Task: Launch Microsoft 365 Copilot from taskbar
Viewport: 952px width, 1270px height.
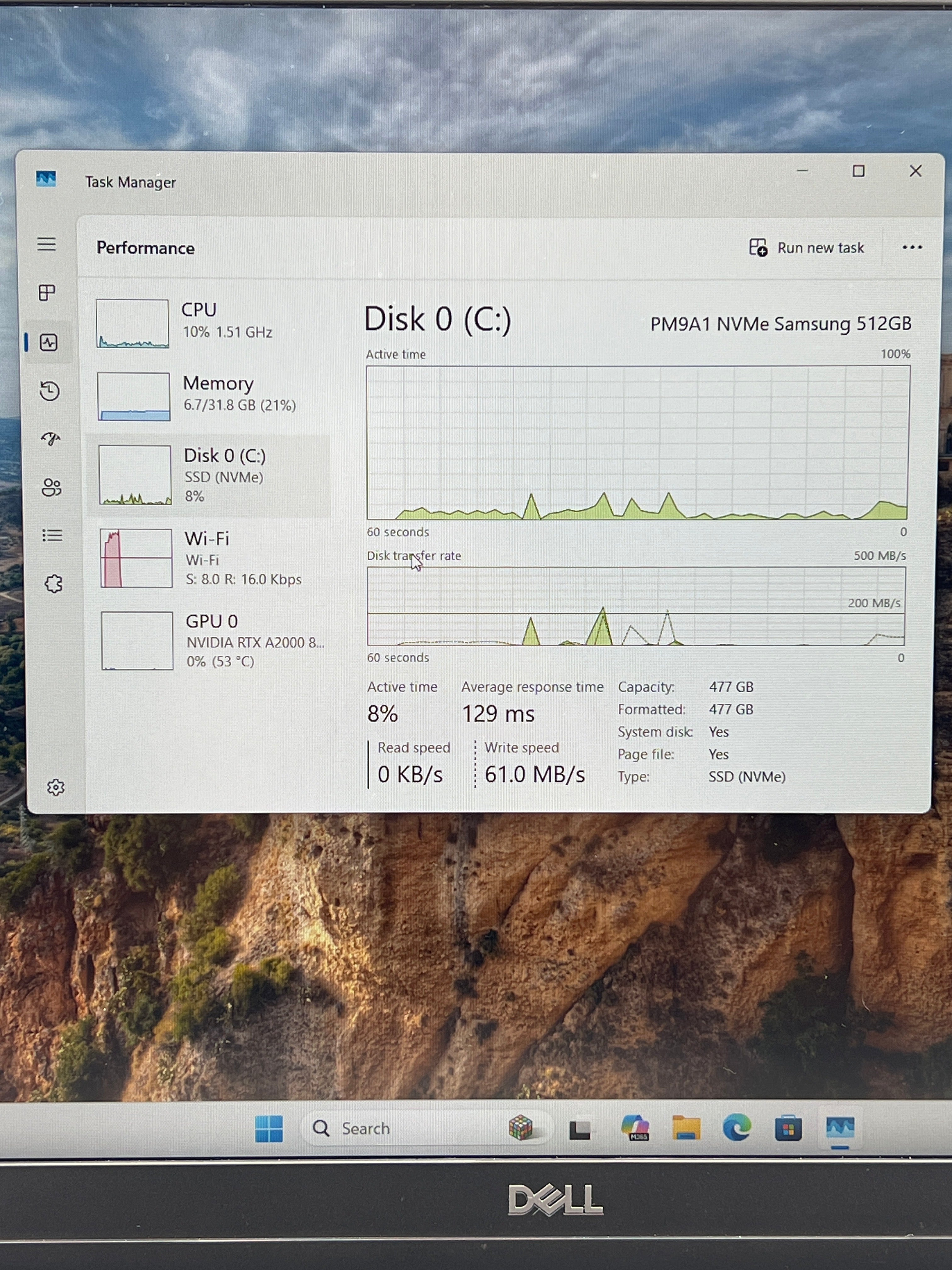Action: 635,1128
